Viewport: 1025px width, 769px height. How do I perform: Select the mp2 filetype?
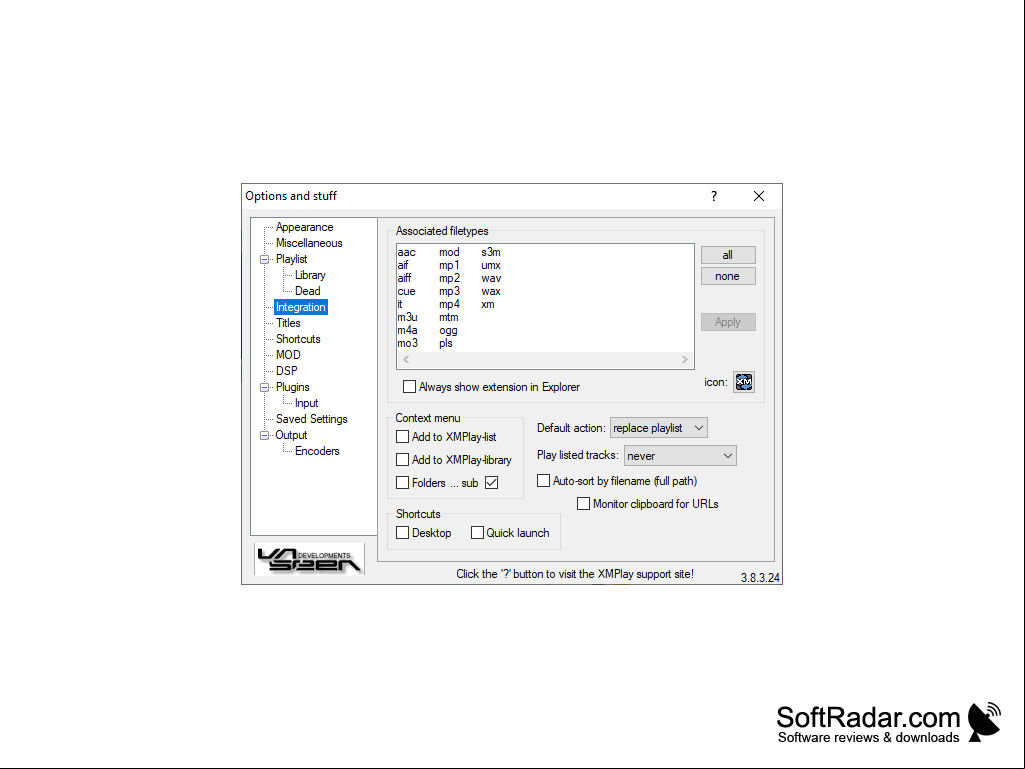point(450,278)
